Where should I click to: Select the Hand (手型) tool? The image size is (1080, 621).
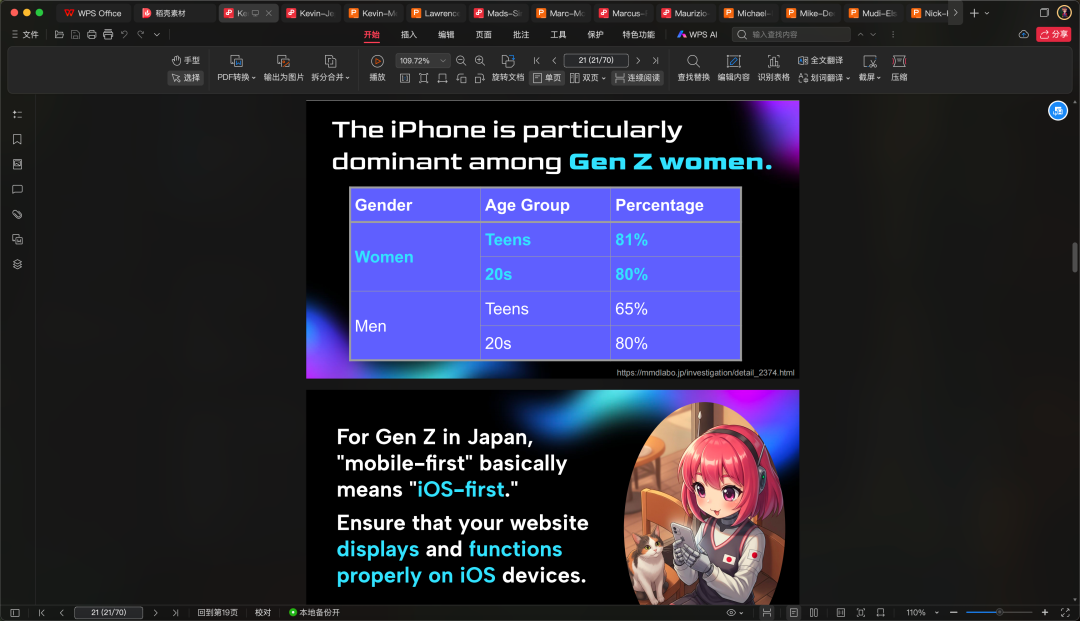pyautogui.click(x=185, y=61)
